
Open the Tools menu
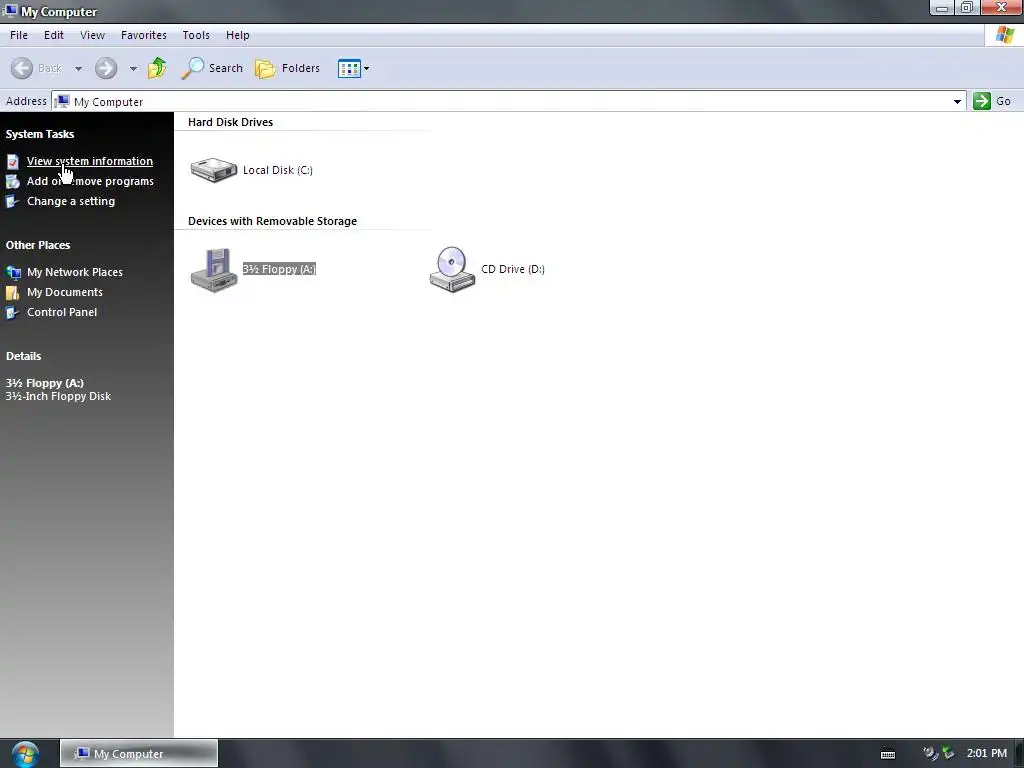[196, 35]
